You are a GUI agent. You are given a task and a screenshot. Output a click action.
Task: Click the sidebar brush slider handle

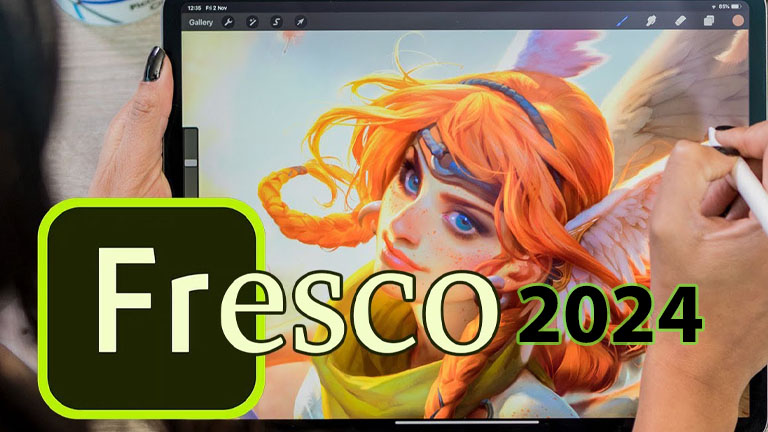(191, 163)
